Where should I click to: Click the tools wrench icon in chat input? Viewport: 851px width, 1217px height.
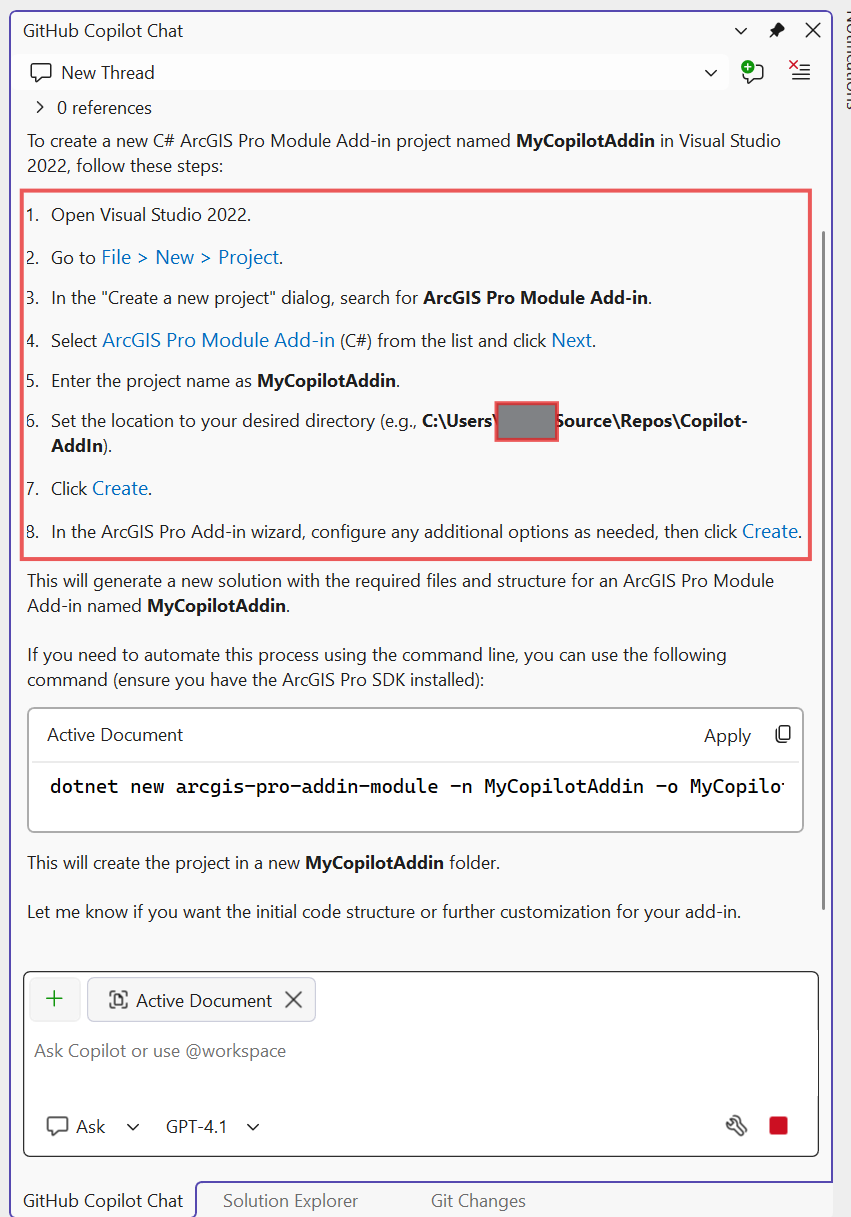click(x=736, y=1125)
